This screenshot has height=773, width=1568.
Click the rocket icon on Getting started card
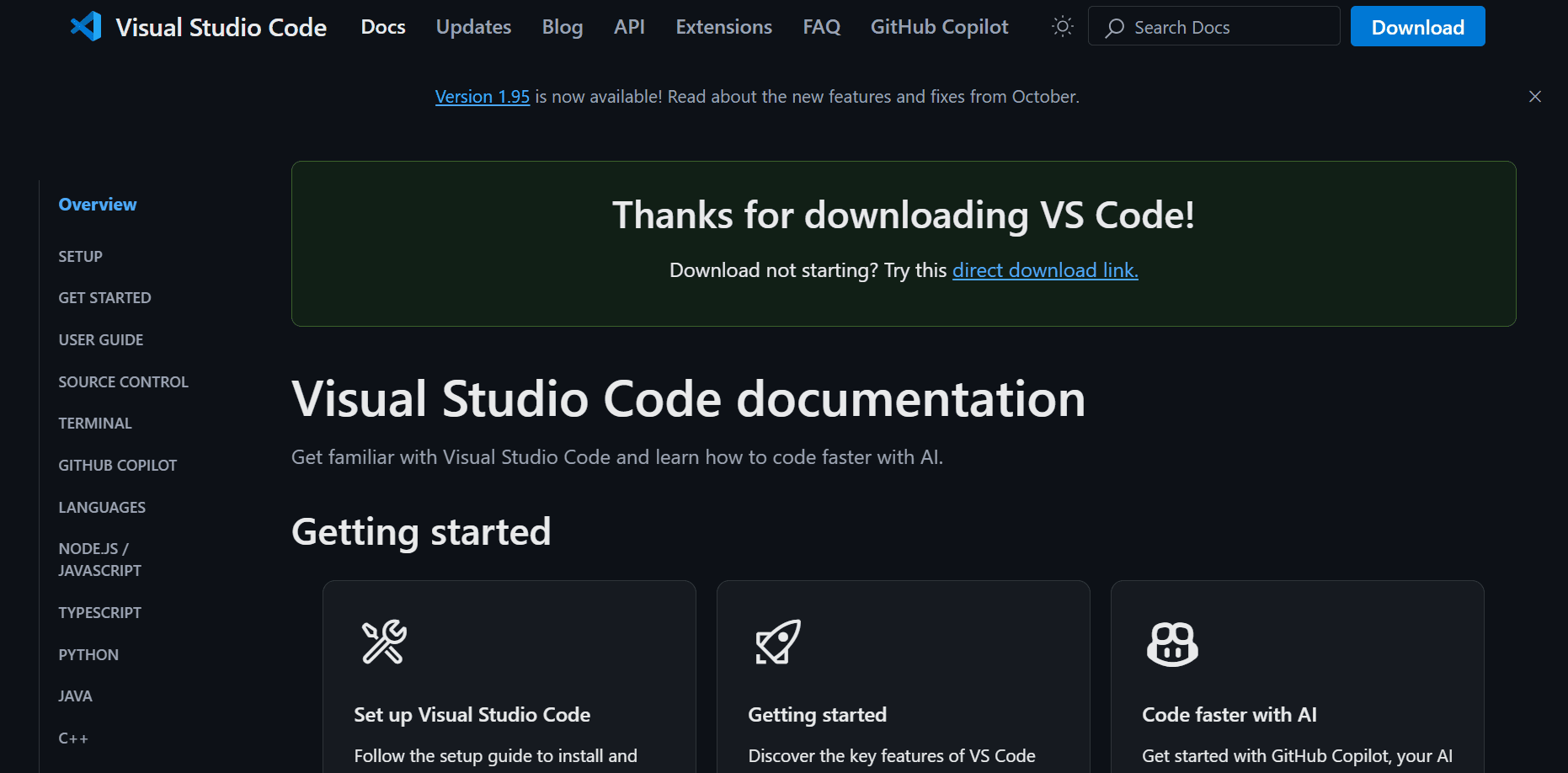click(x=778, y=642)
